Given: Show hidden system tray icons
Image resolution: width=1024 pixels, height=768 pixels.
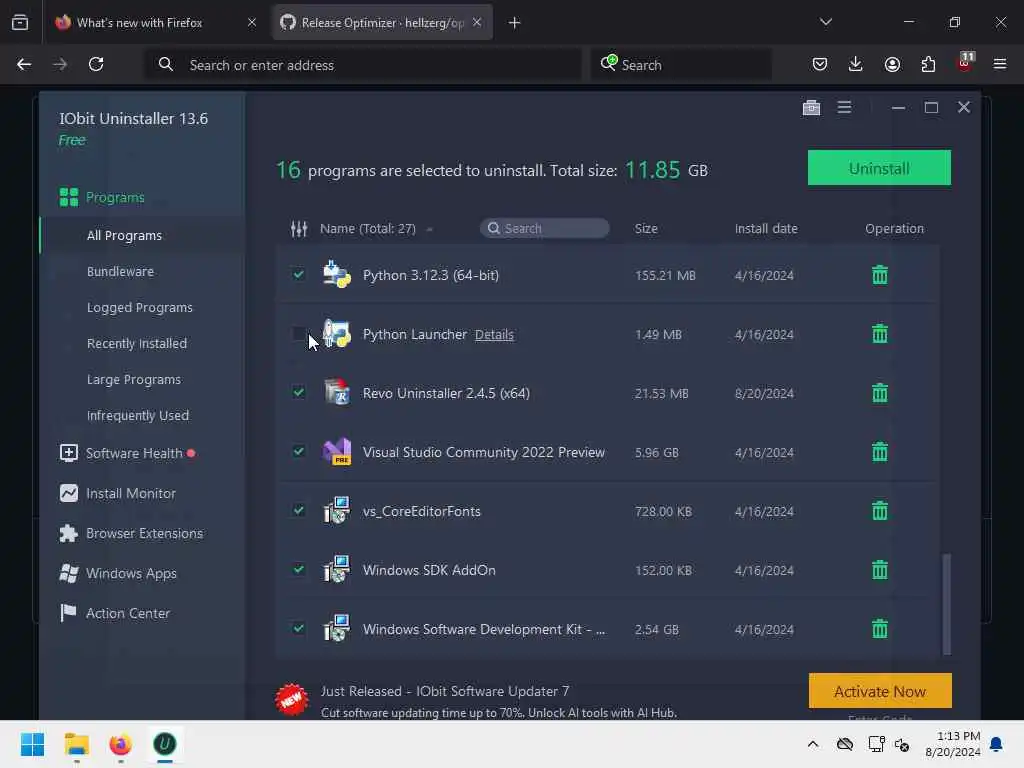Looking at the screenshot, I should 812,744.
